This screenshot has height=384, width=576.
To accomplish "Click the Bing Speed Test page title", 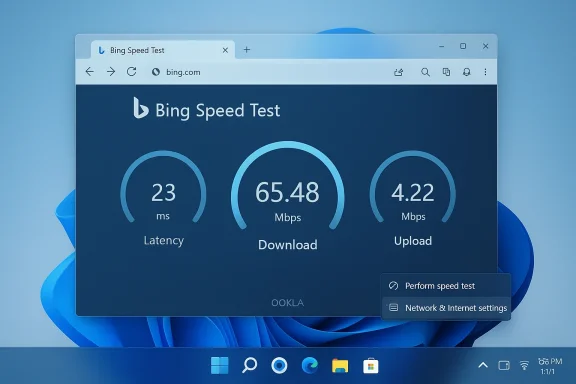I will coord(217,110).
